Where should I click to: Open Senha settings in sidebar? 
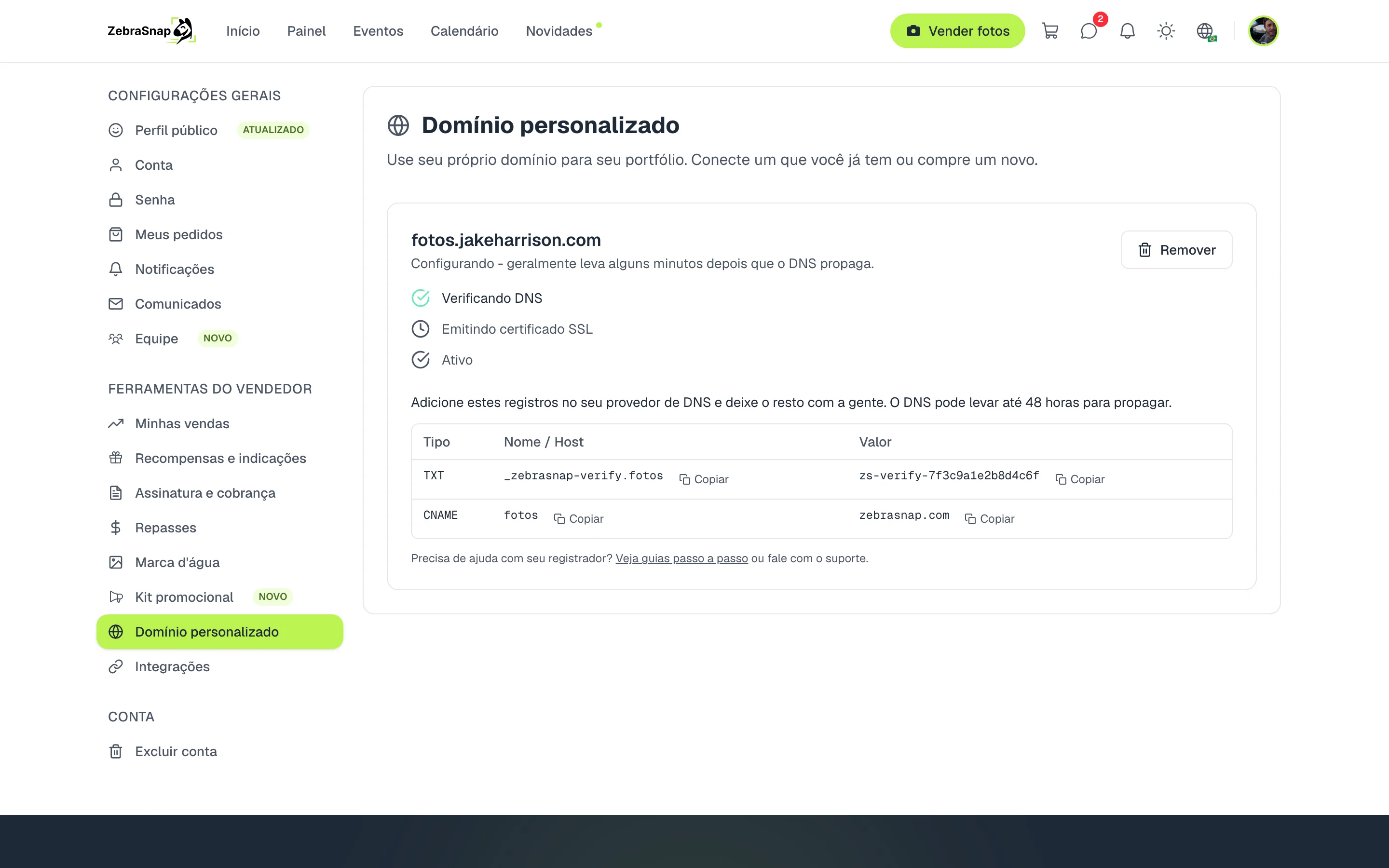(x=220, y=200)
